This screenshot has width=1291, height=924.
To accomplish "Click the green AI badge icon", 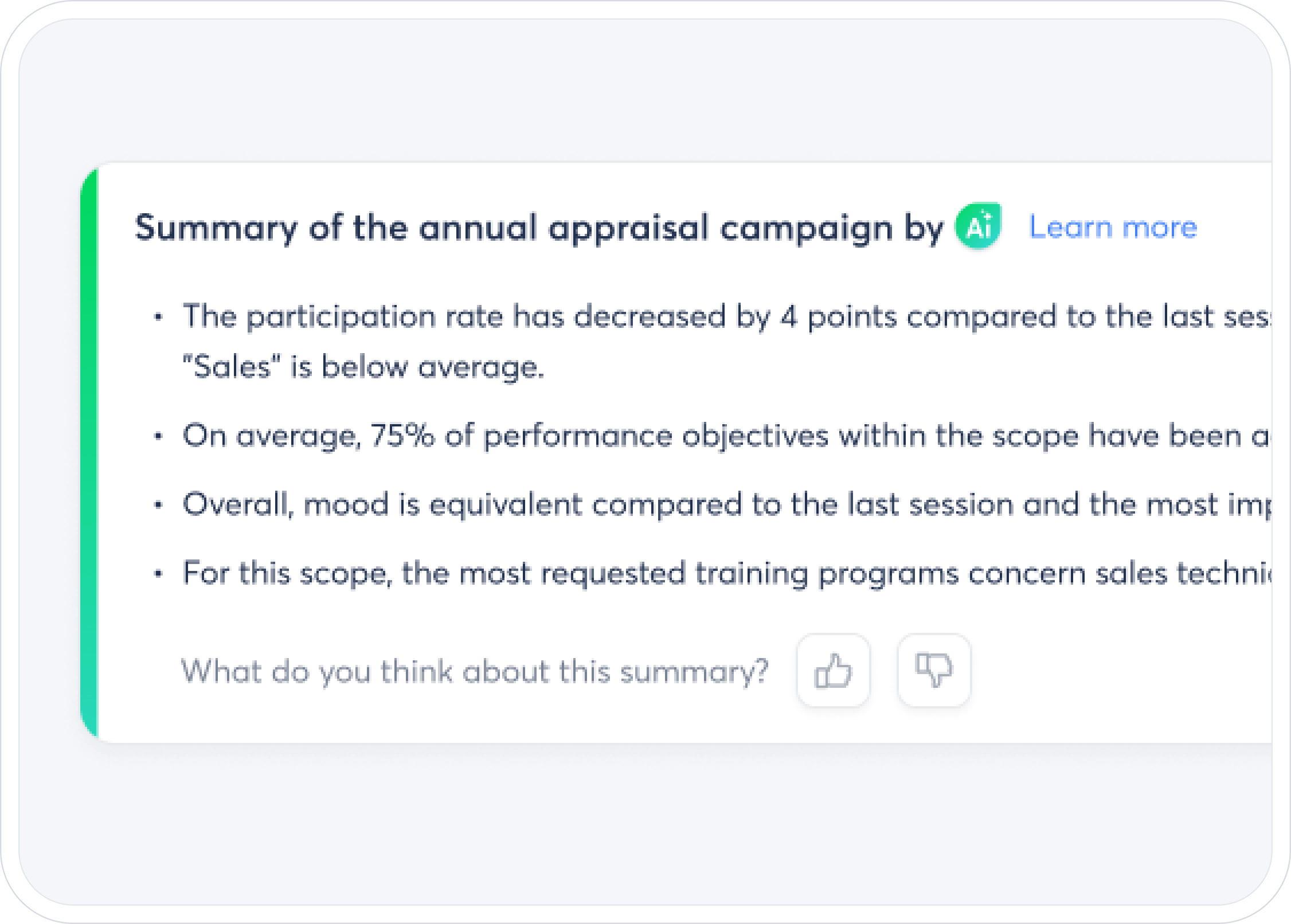I will [977, 227].
